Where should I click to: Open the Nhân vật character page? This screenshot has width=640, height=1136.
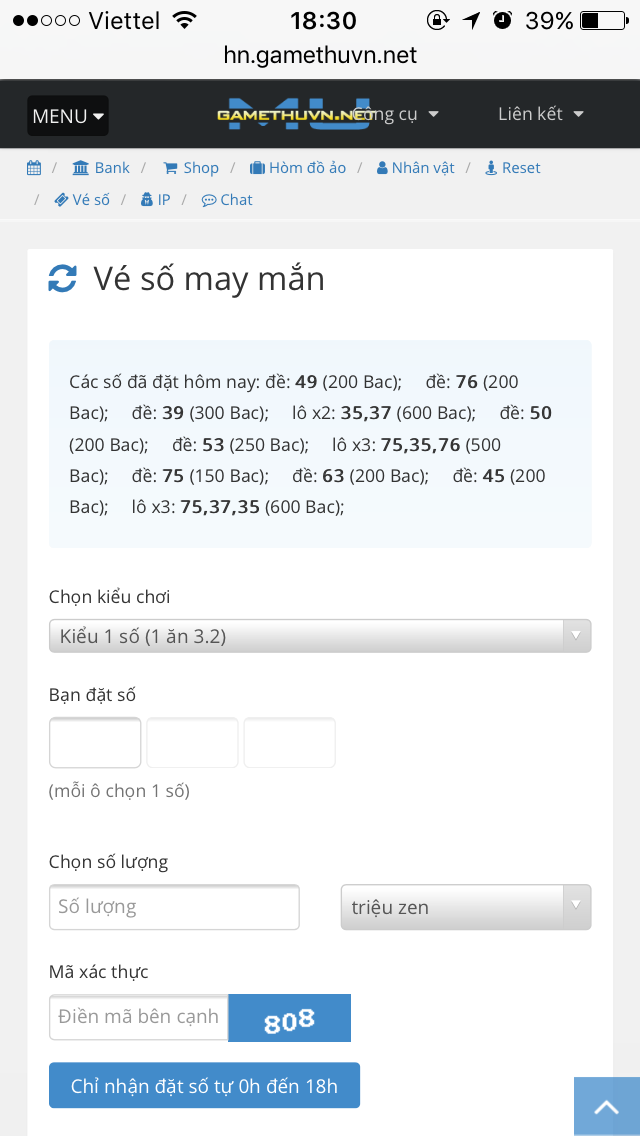[x=415, y=168]
